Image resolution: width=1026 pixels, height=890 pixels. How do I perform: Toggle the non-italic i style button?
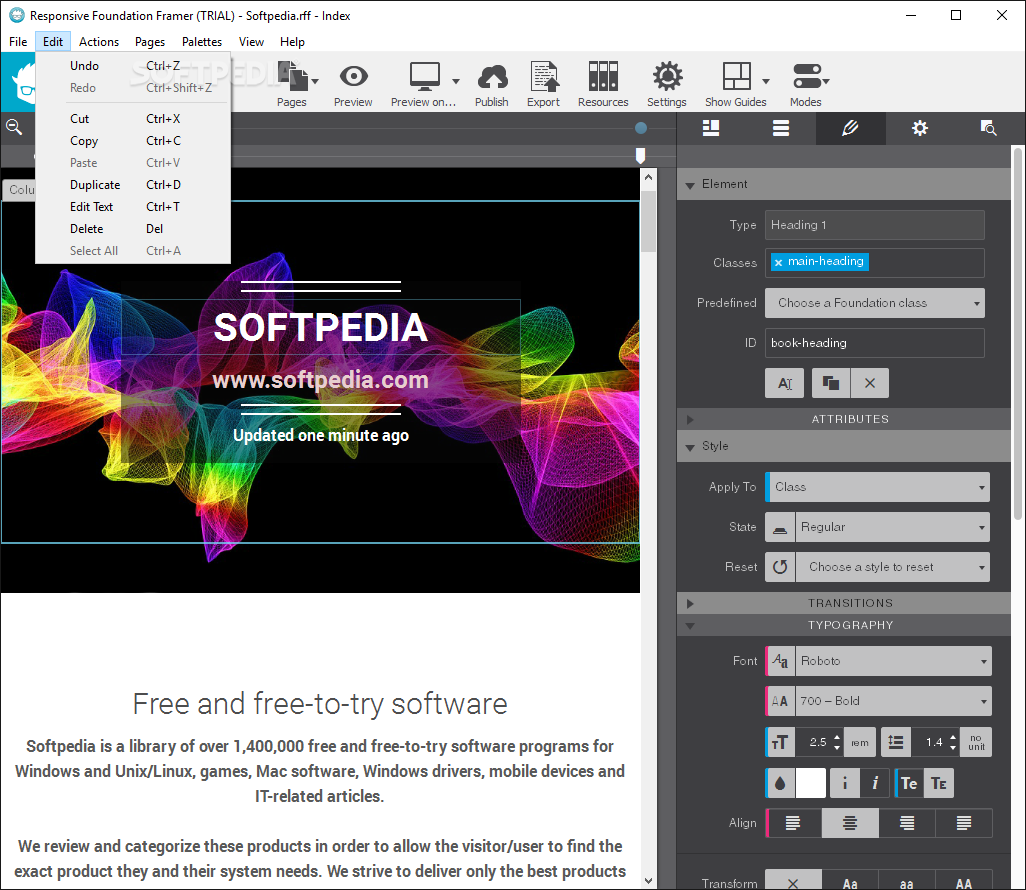845,783
